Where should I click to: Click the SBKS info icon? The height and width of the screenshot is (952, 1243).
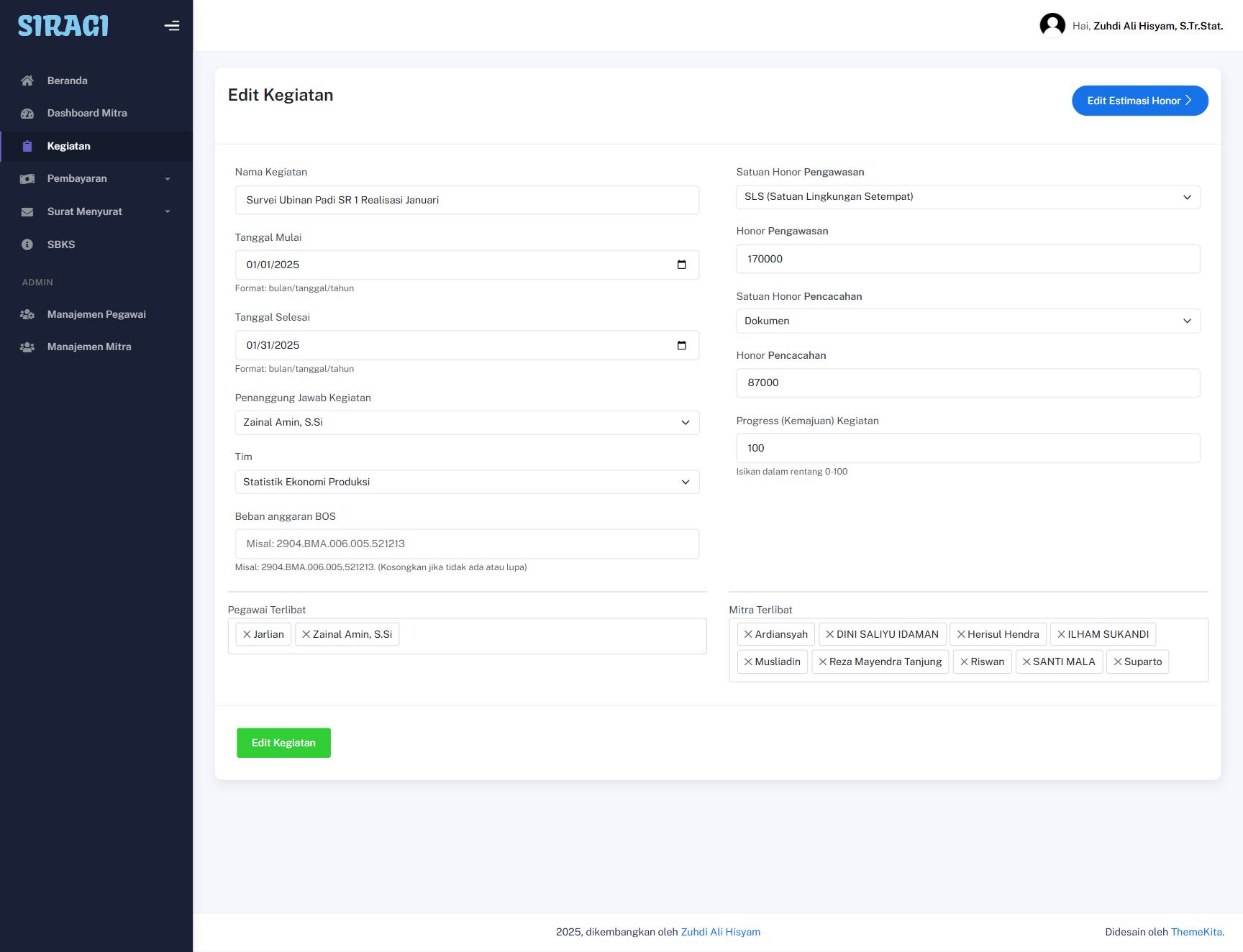[x=27, y=244]
